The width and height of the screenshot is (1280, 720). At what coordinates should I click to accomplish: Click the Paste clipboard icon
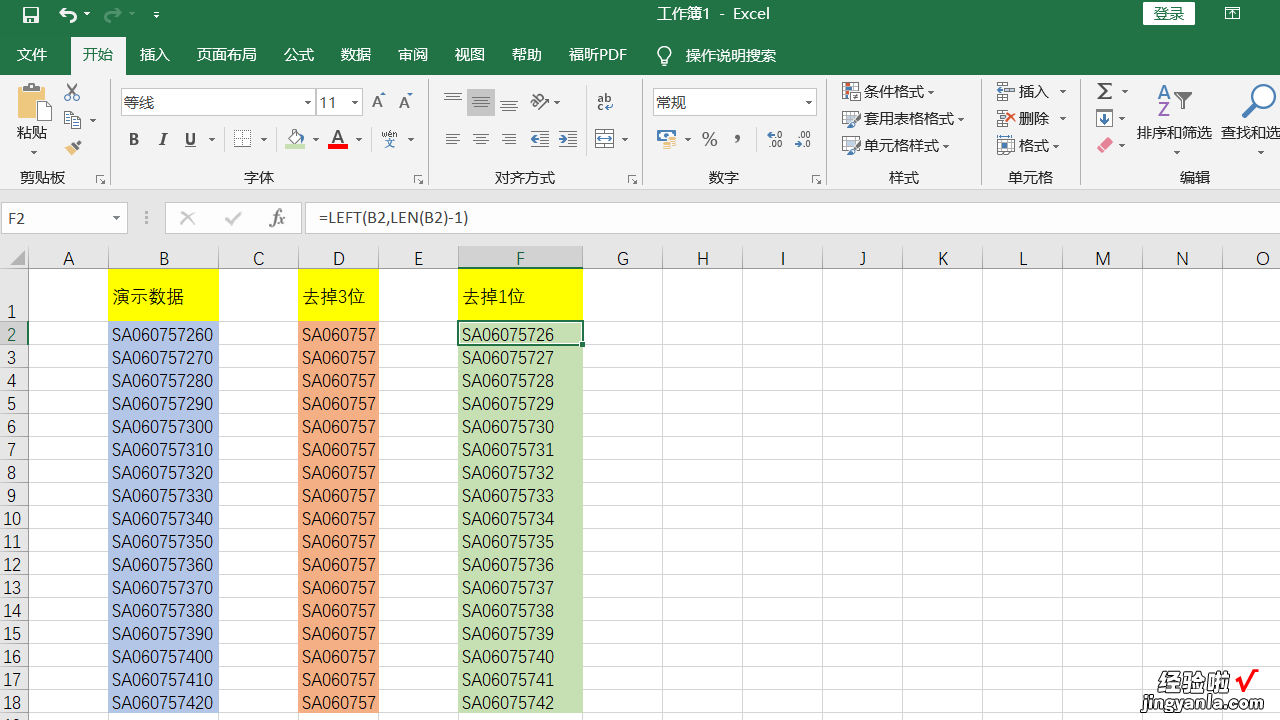click(x=33, y=103)
